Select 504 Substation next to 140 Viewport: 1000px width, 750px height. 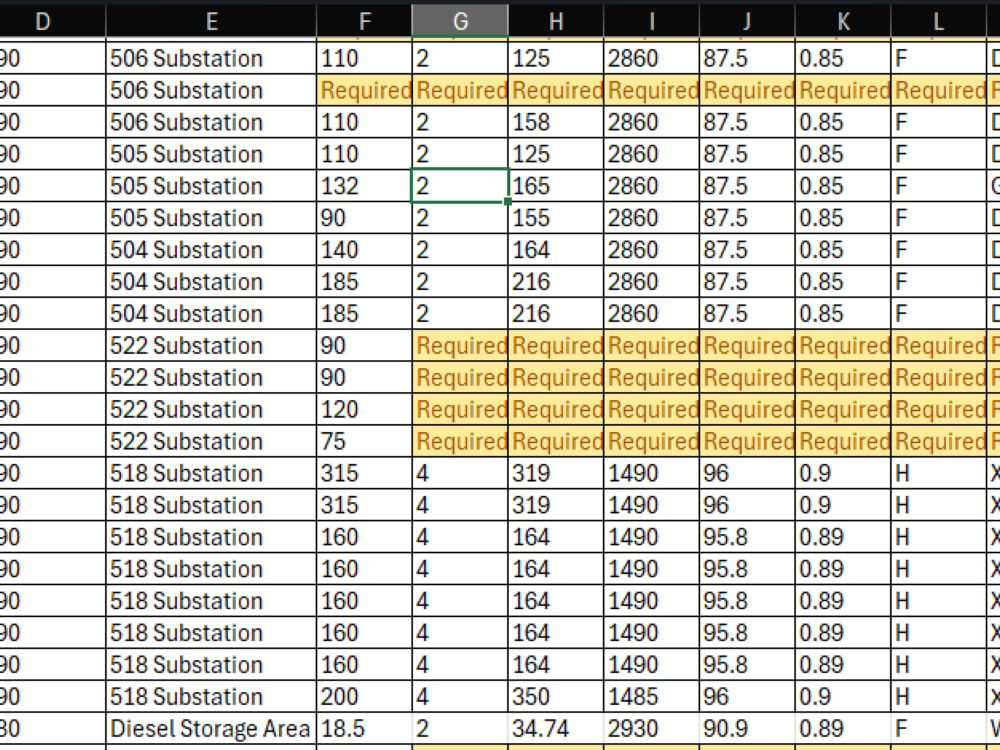click(211, 249)
